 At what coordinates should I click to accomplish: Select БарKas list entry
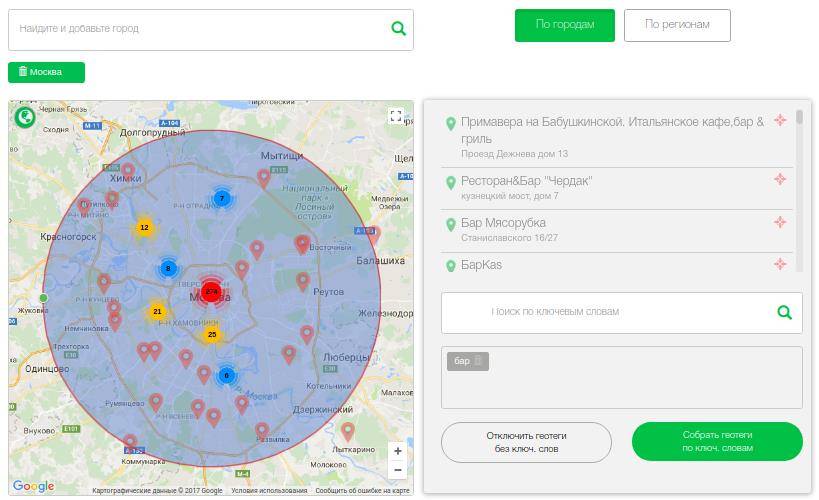pyautogui.click(x=617, y=263)
